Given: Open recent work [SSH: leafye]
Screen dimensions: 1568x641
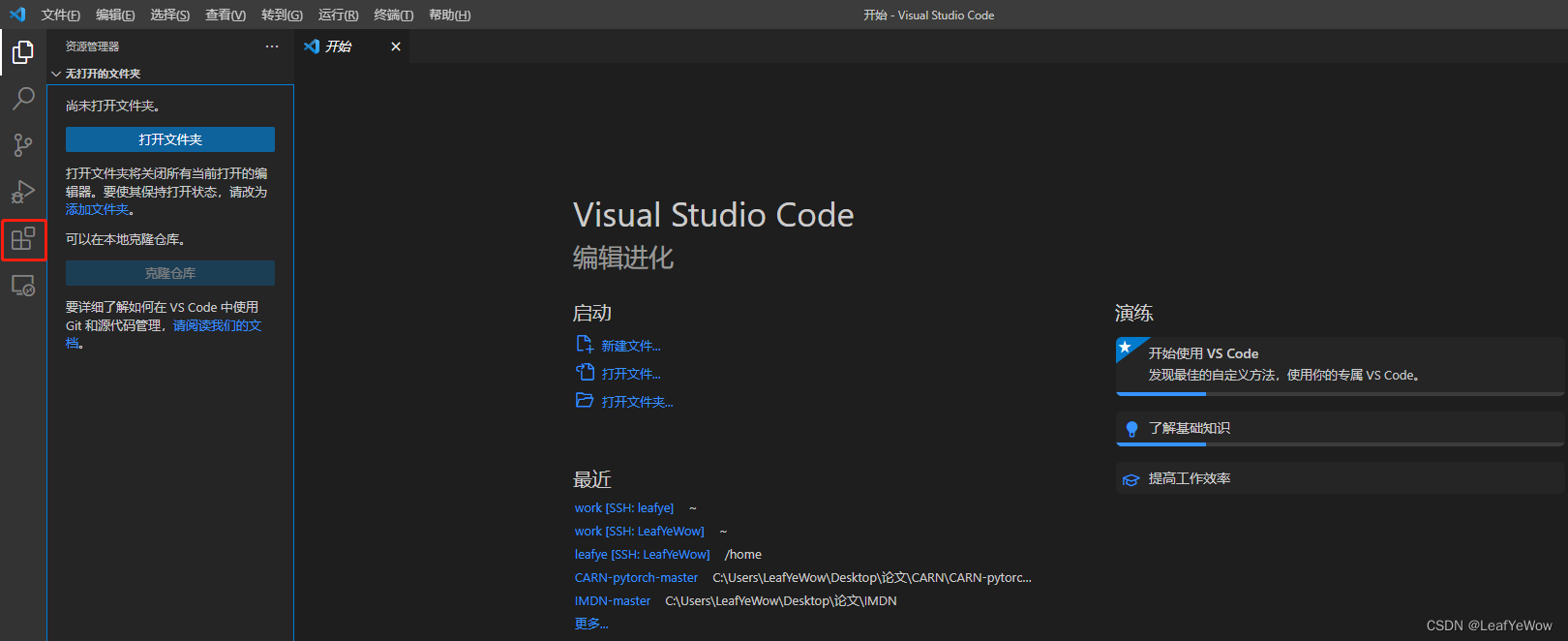Looking at the screenshot, I should click(x=624, y=508).
